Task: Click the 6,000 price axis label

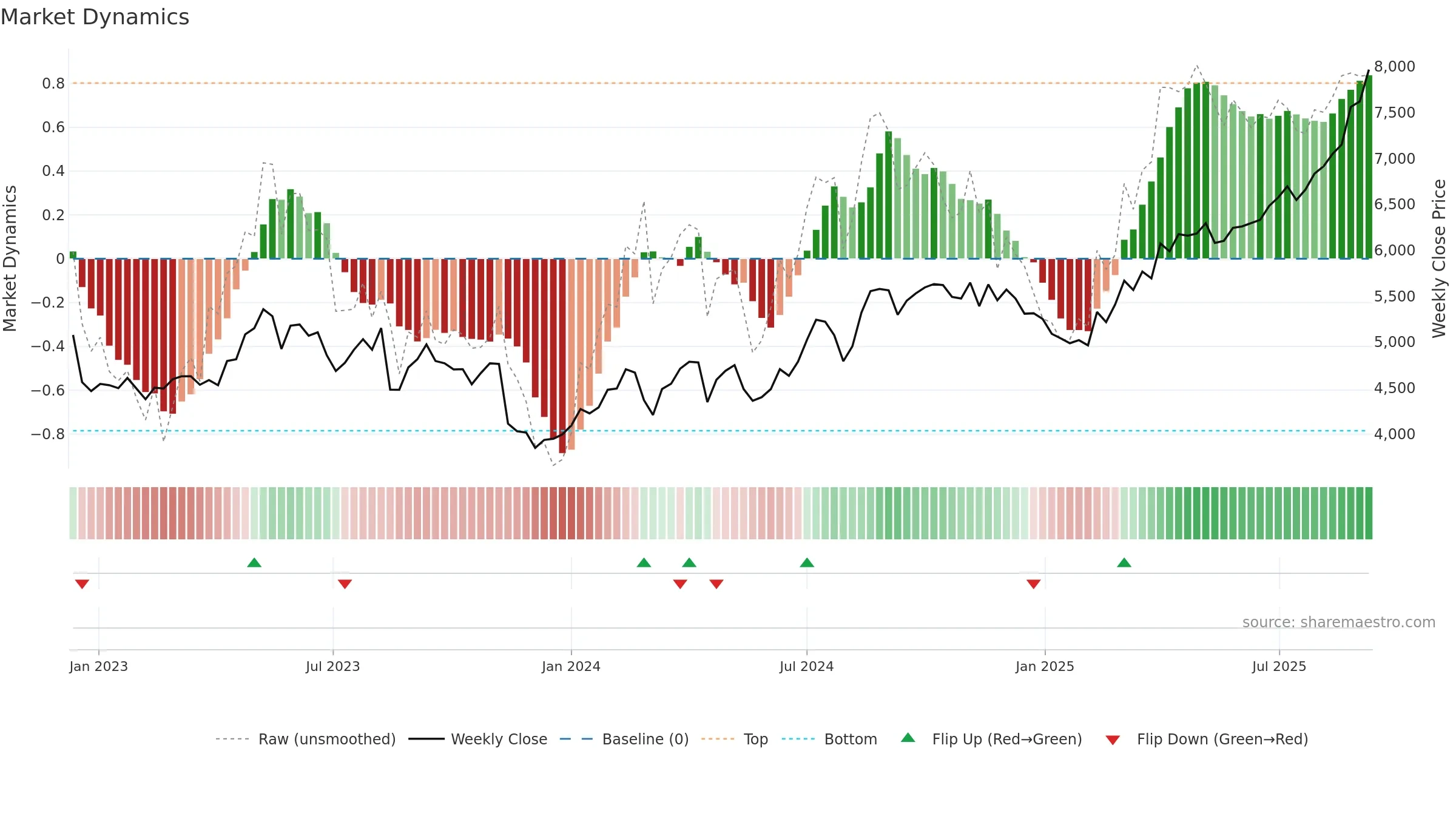Action: pos(1394,250)
